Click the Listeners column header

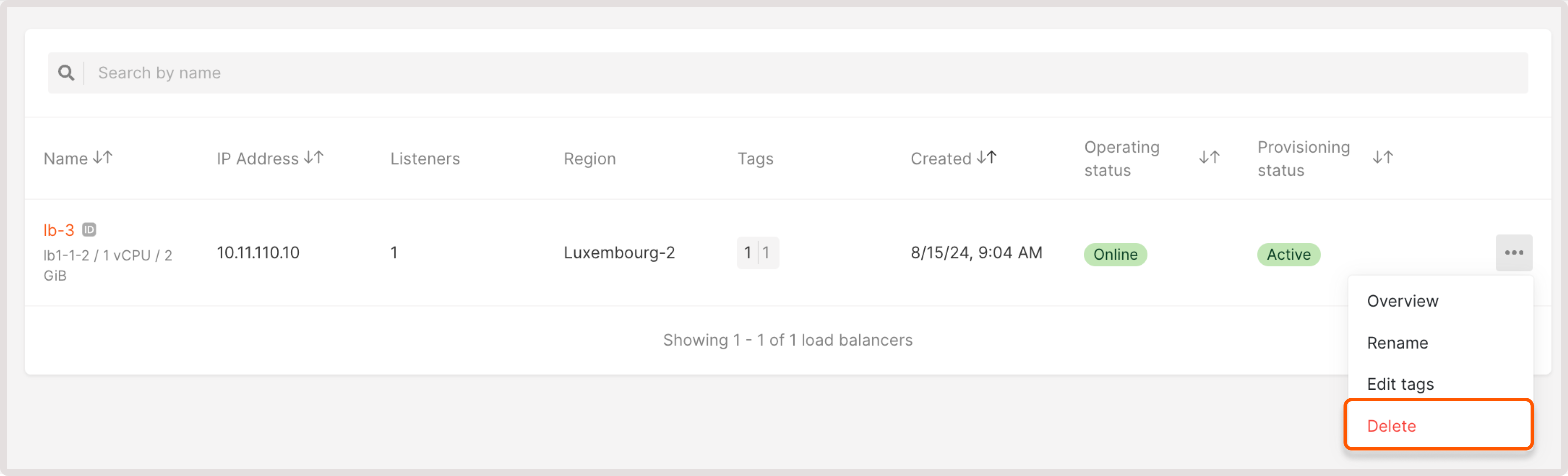coord(425,159)
